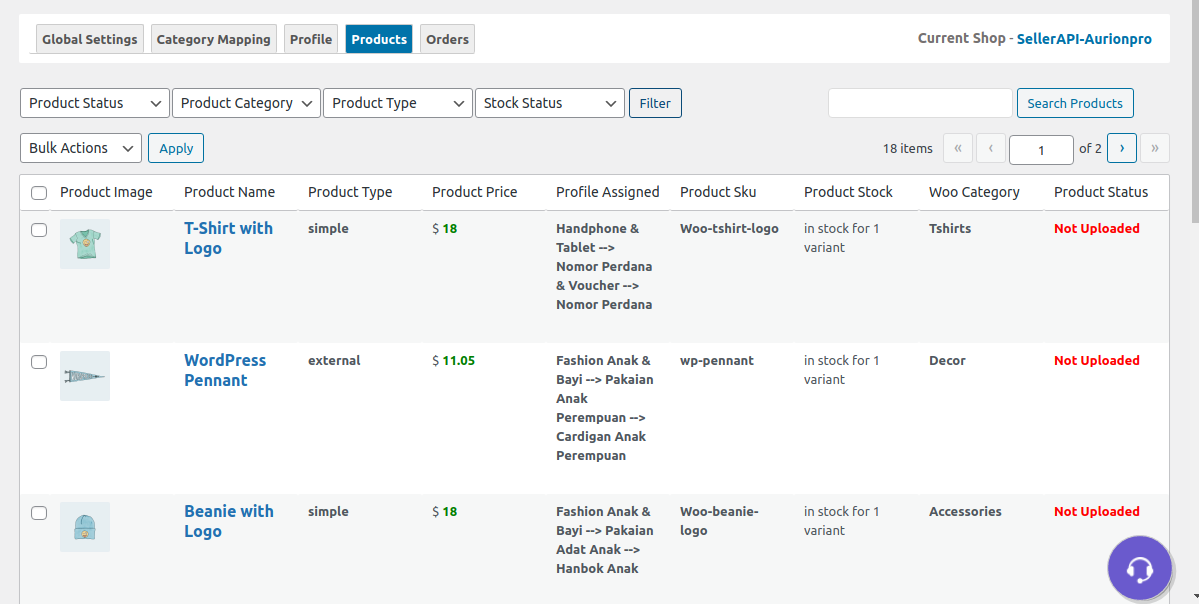Click the WordPress Pennant product image
The width and height of the screenshot is (1199, 604).
click(84, 375)
